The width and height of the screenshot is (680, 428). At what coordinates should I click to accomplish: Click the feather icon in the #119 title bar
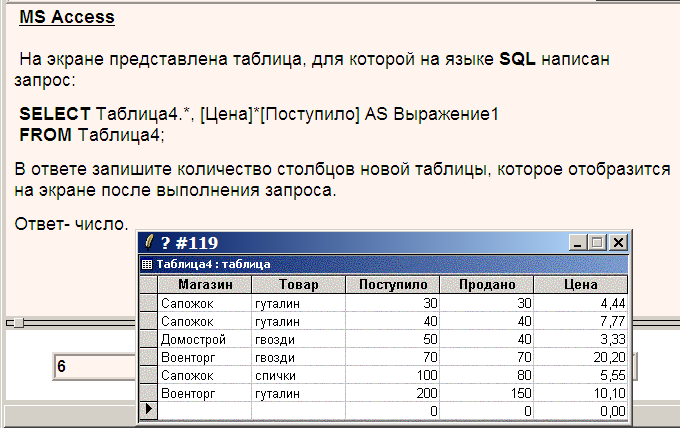[149, 242]
